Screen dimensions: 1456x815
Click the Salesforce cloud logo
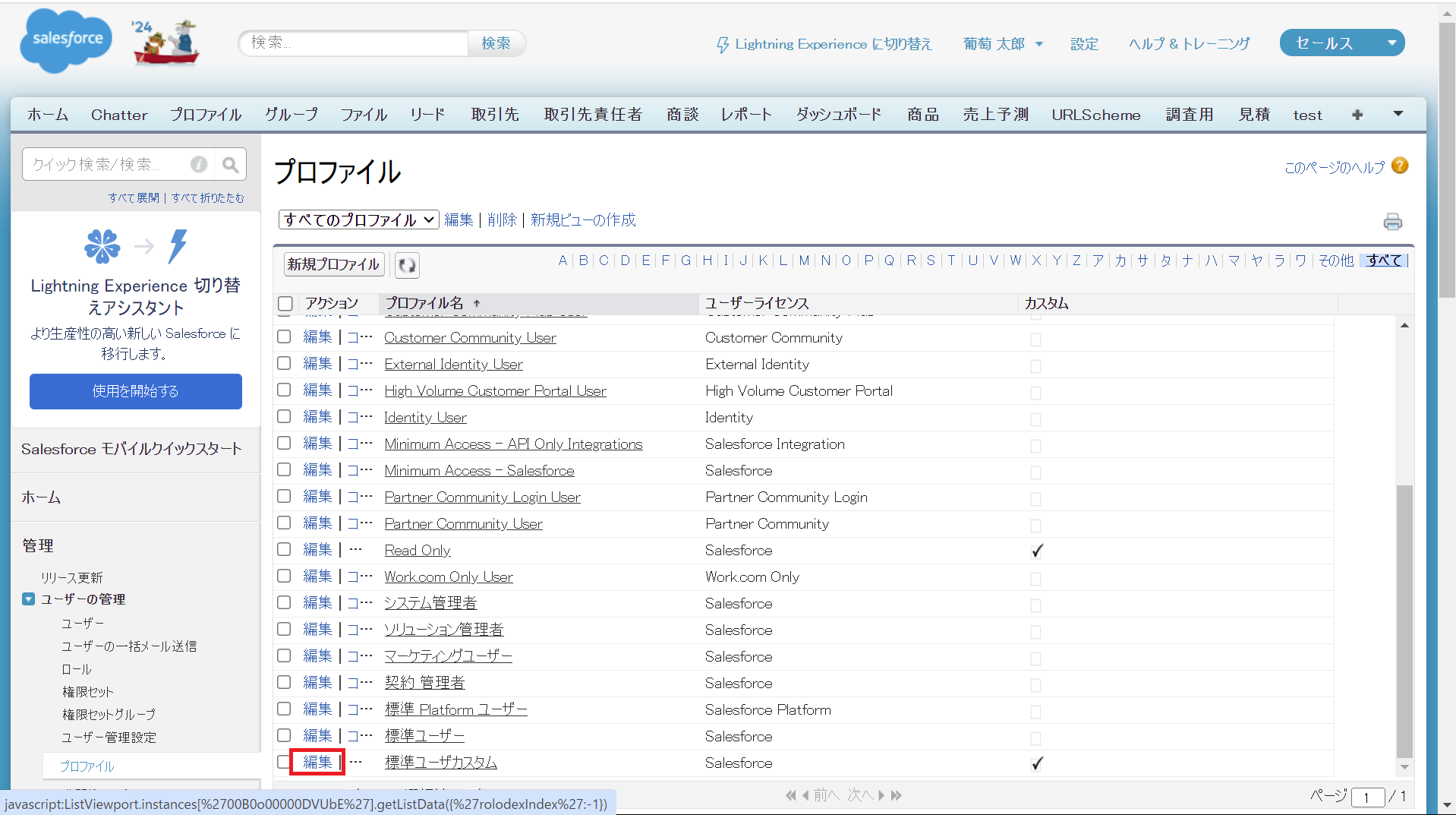coord(66,40)
